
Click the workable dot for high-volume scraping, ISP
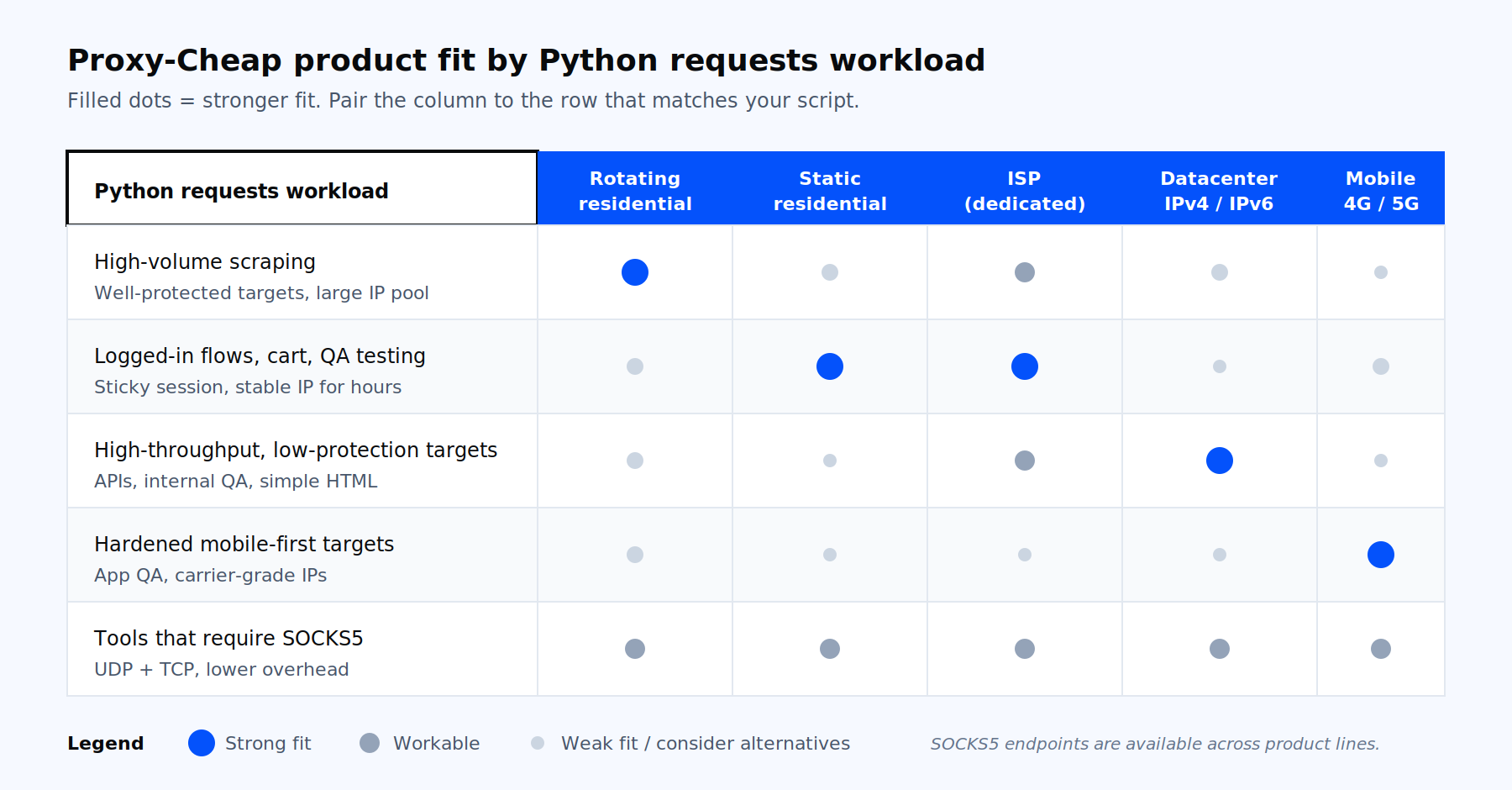tap(1025, 272)
